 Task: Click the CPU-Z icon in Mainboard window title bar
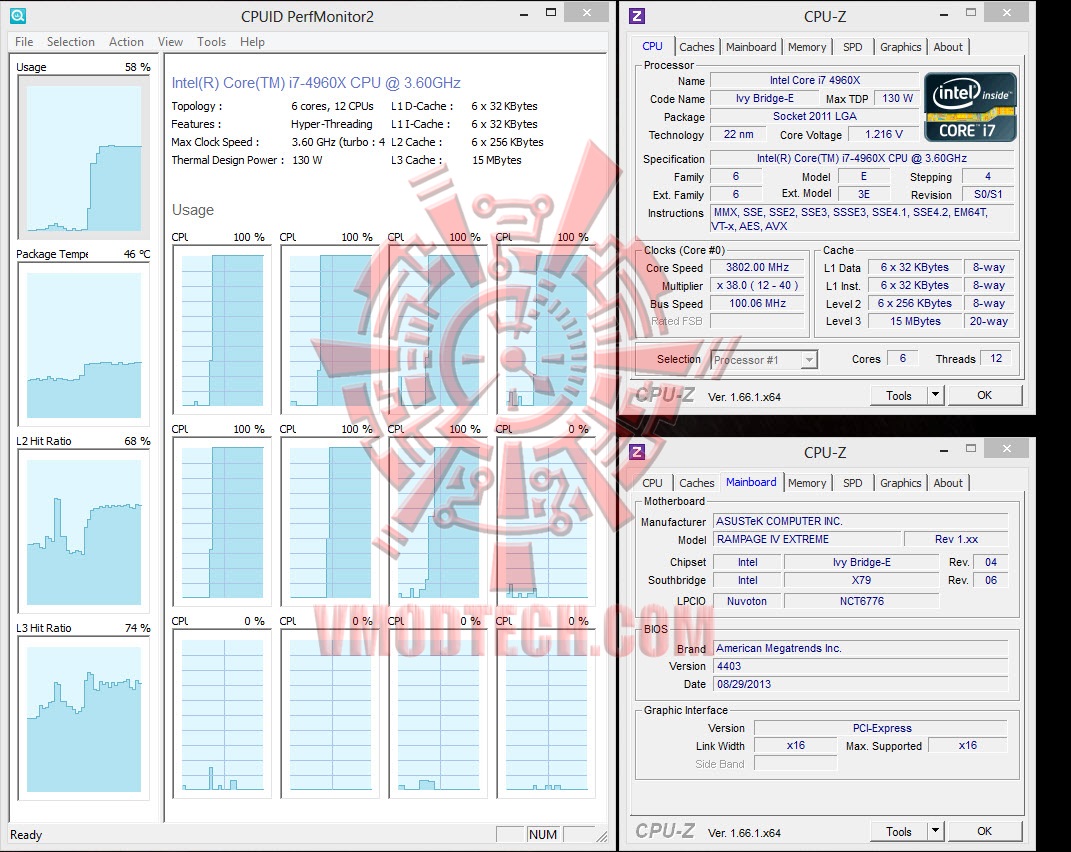(637, 452)
